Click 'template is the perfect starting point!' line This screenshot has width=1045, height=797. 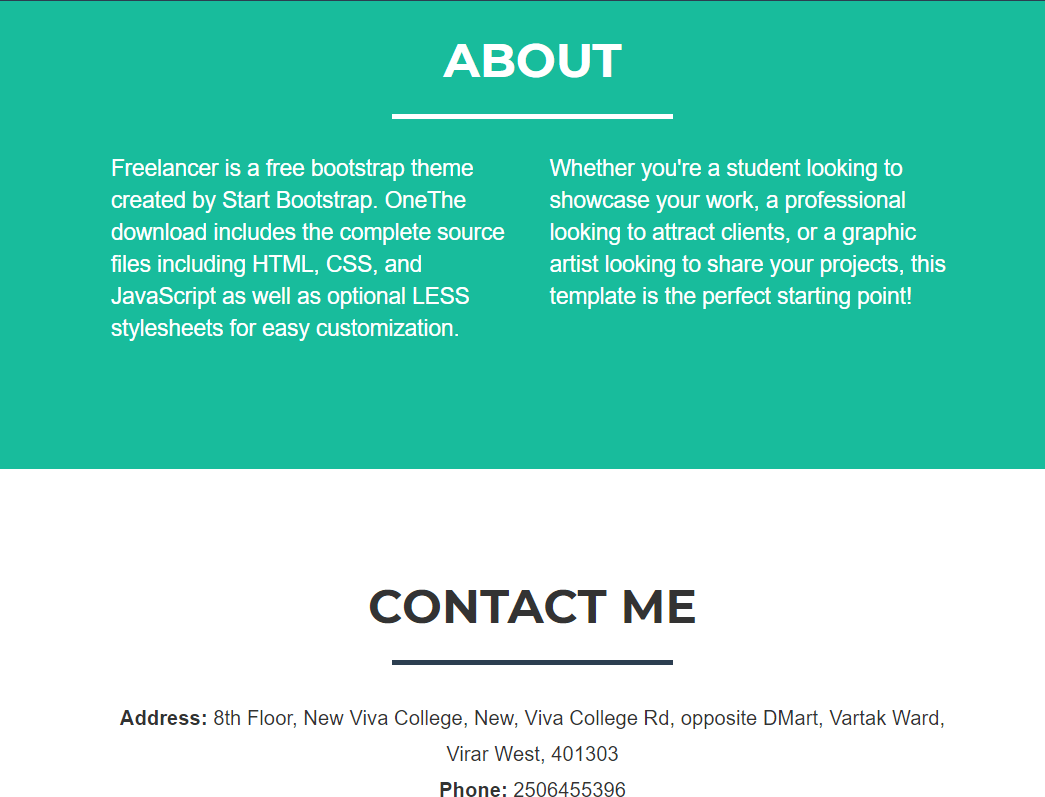pos(730,296)
